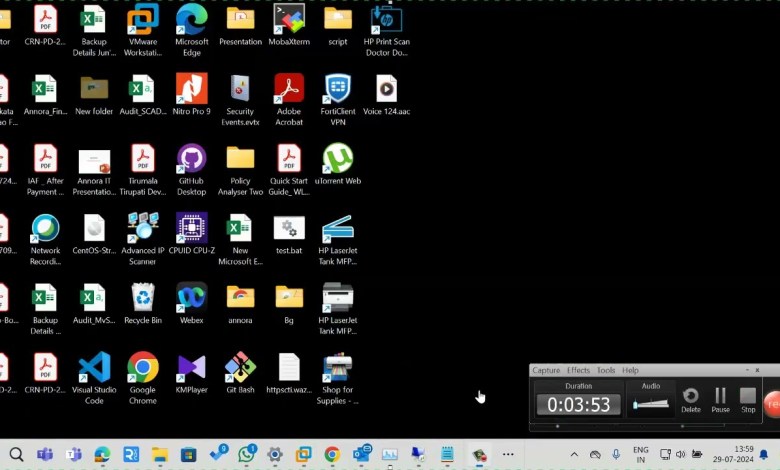Open the annora folder
Screen dimensions: 780x470
[240, 303]
